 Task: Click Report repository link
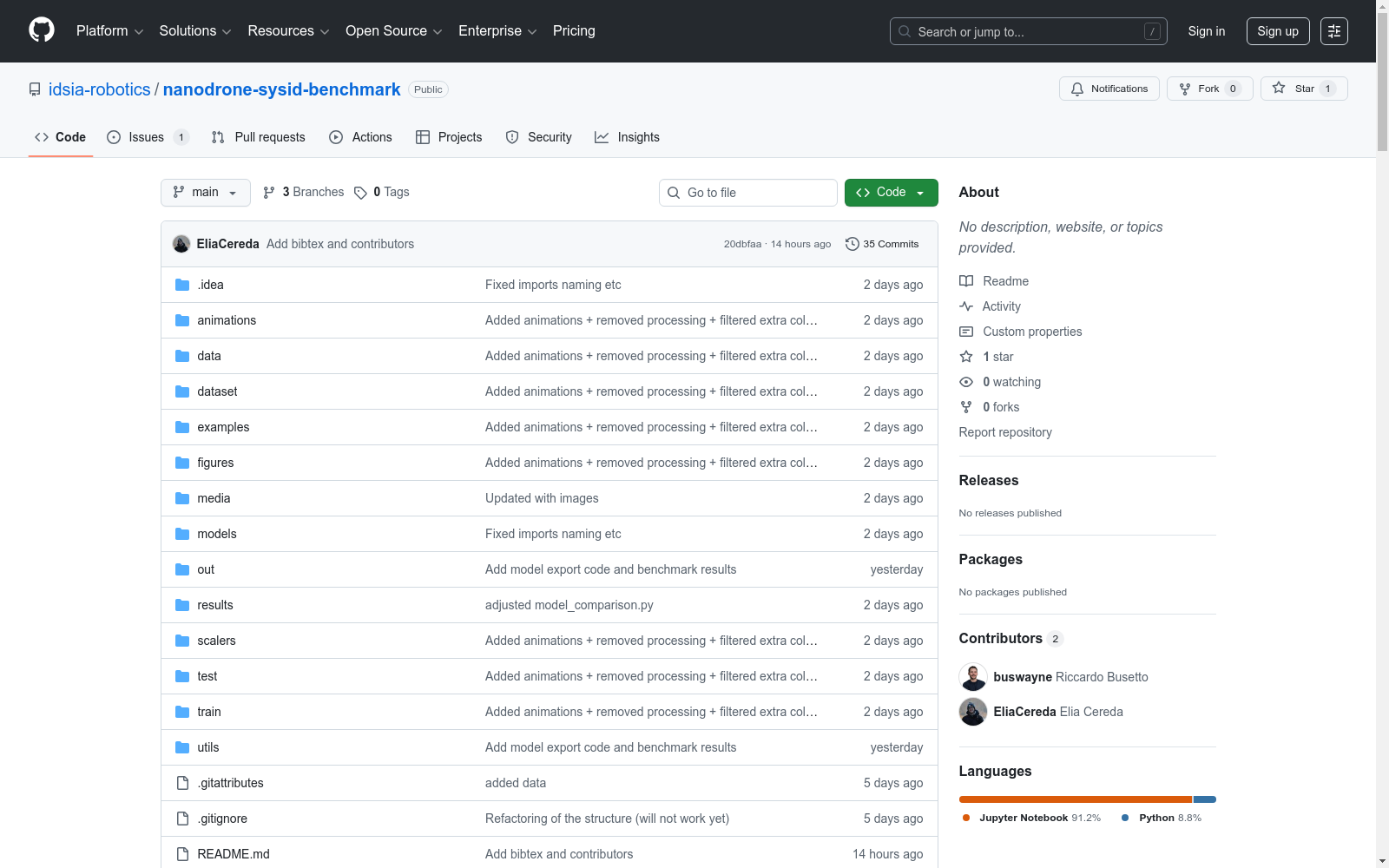coord(1005,432)
